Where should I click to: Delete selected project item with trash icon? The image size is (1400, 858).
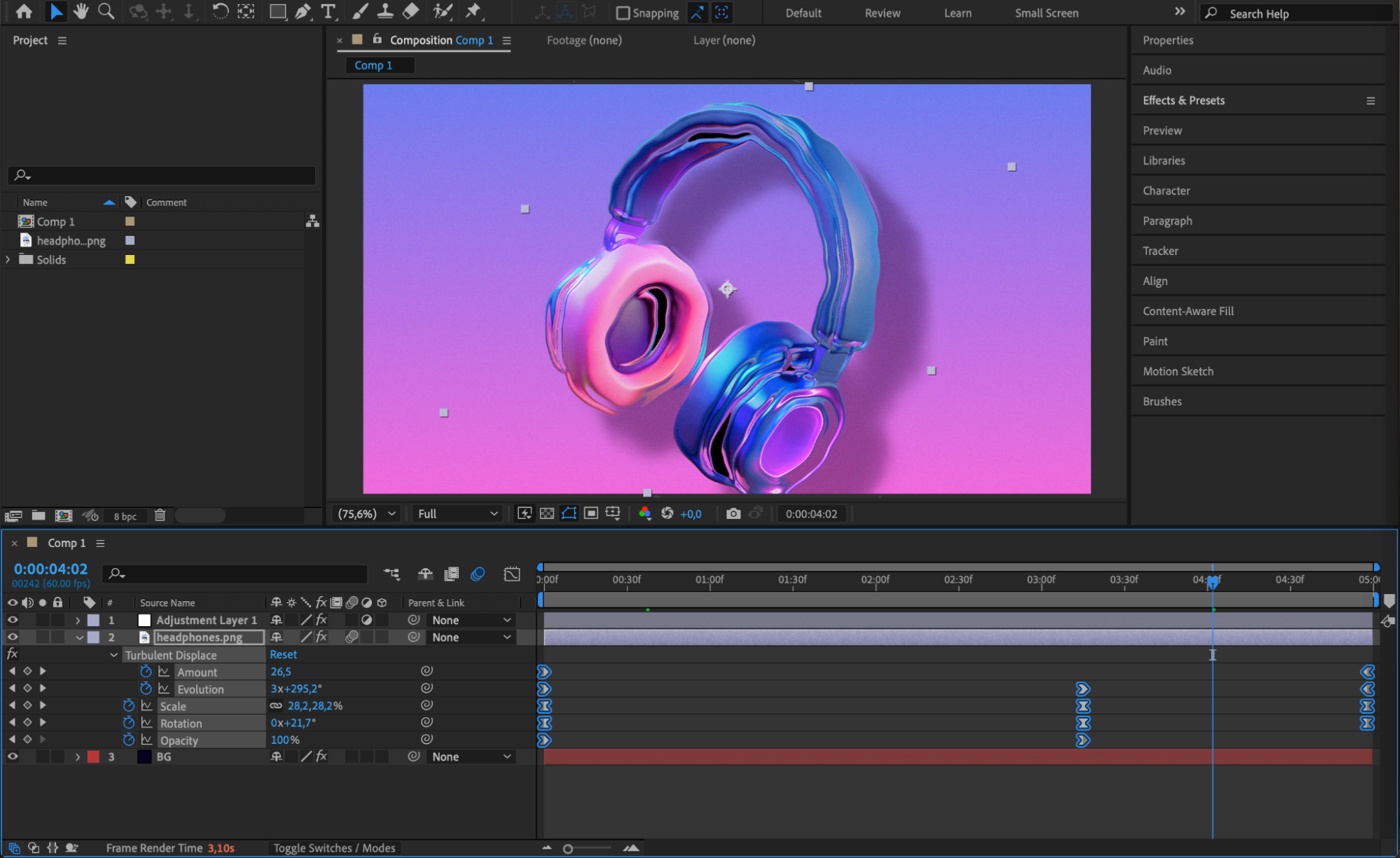click(x=160, y=516)
